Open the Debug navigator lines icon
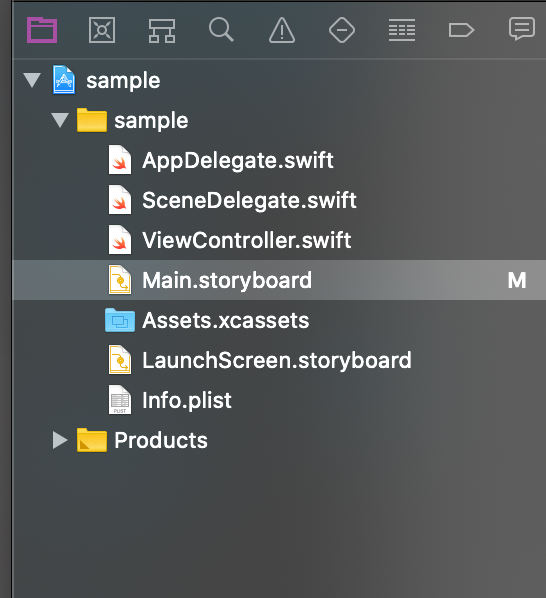This screenshot has height=598, width=546. click(402, 30)
